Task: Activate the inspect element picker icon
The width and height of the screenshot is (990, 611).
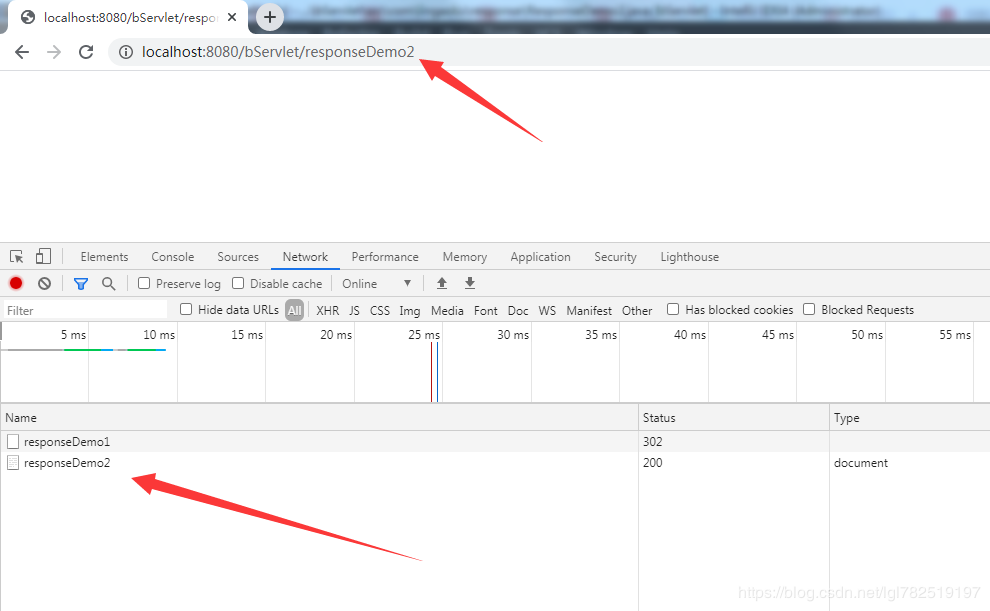Action: pos(16,256)
